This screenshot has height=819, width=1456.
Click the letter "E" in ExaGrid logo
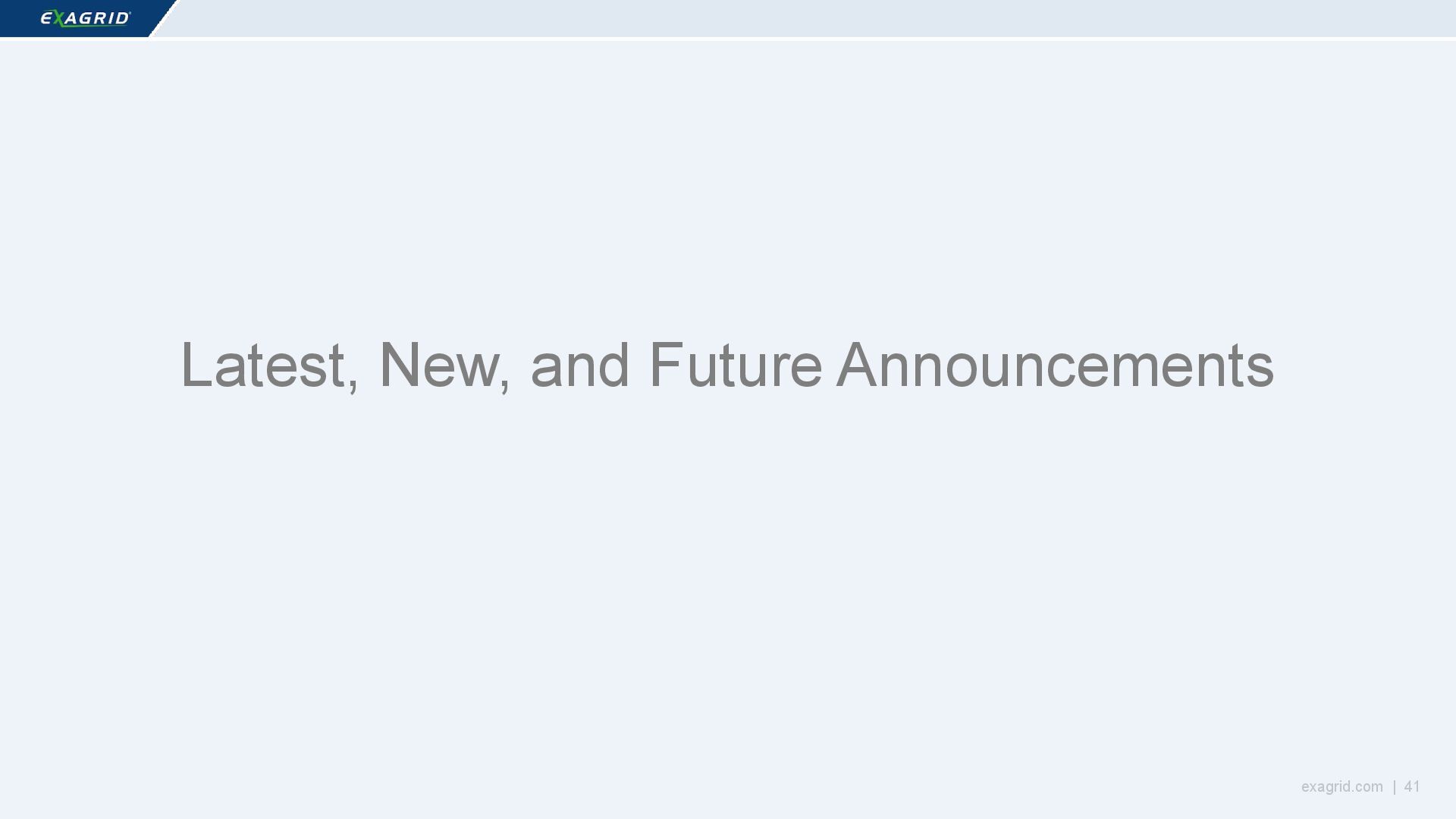tap(46, 18)
